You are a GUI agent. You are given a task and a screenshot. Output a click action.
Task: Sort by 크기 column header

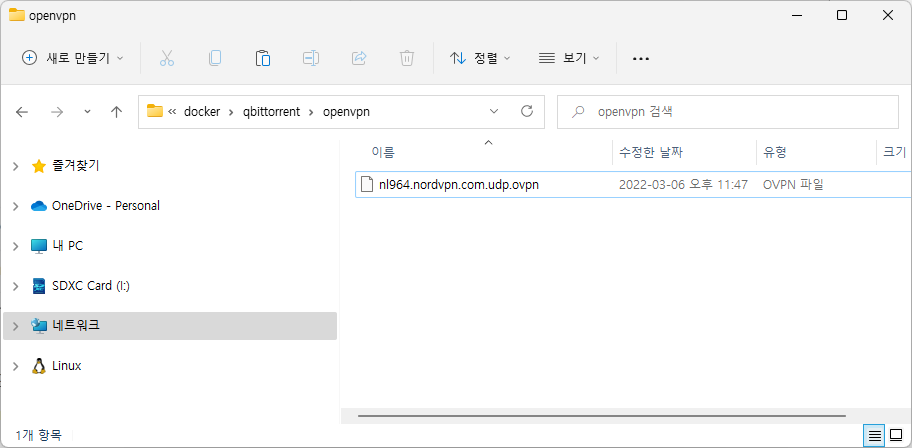click(894, 152)
